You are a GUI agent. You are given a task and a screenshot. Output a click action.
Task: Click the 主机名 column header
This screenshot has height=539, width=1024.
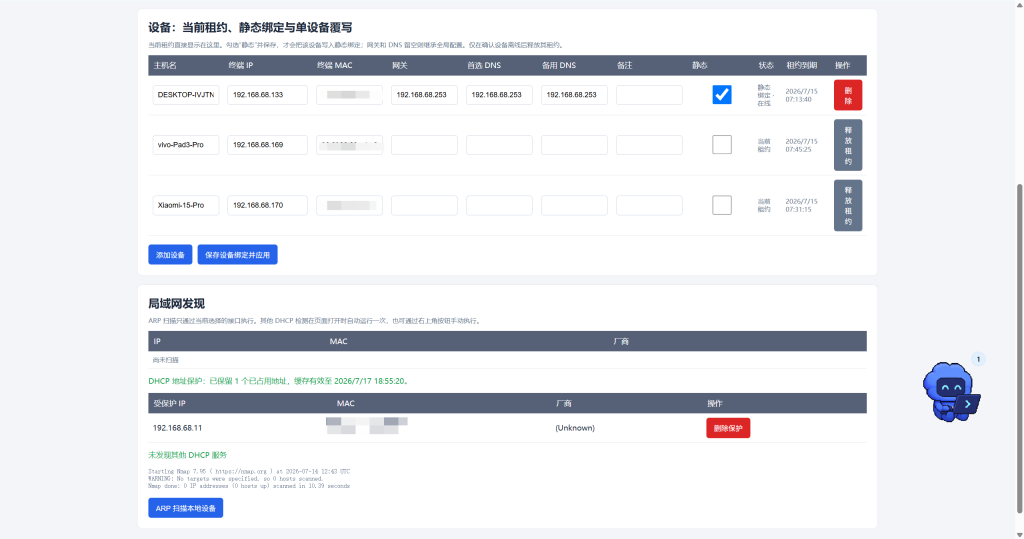(x=165, y=65)
